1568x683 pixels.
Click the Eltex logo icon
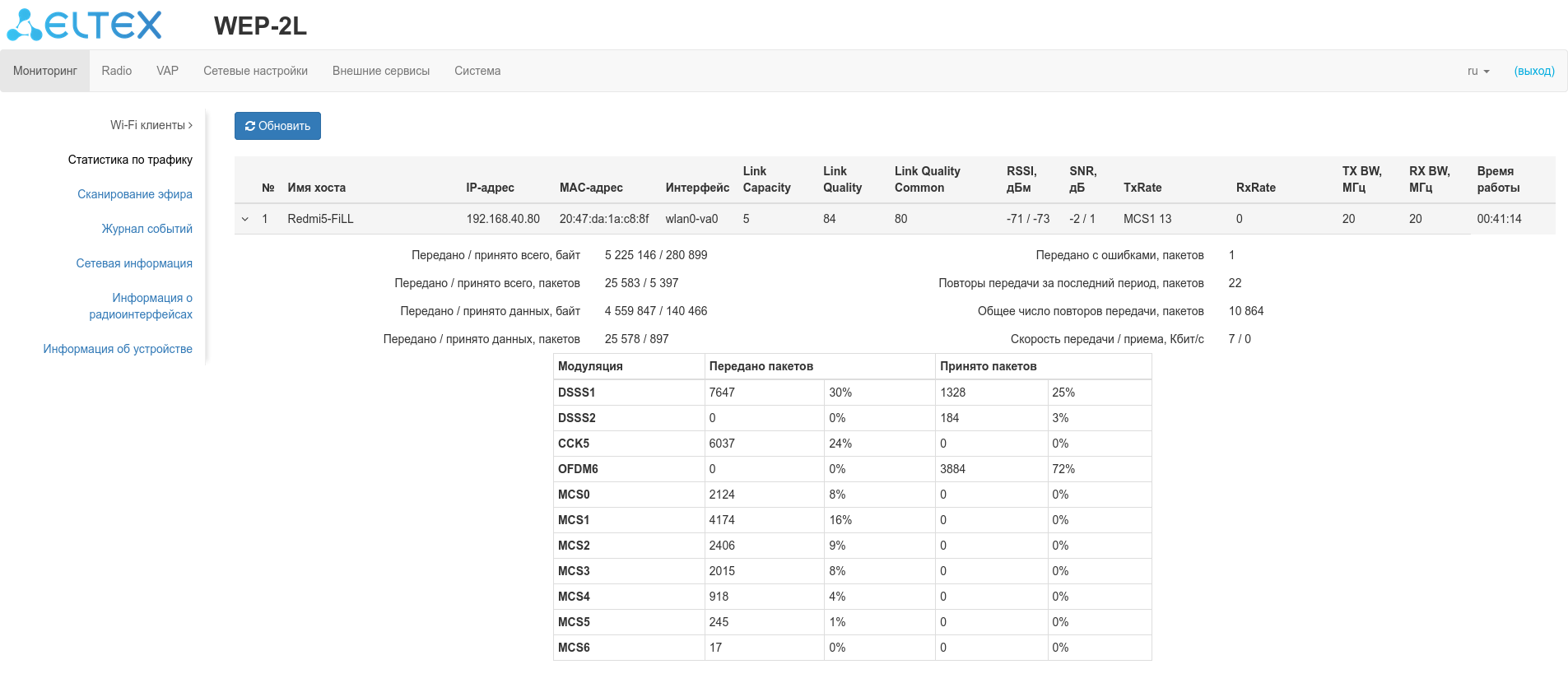84,25
